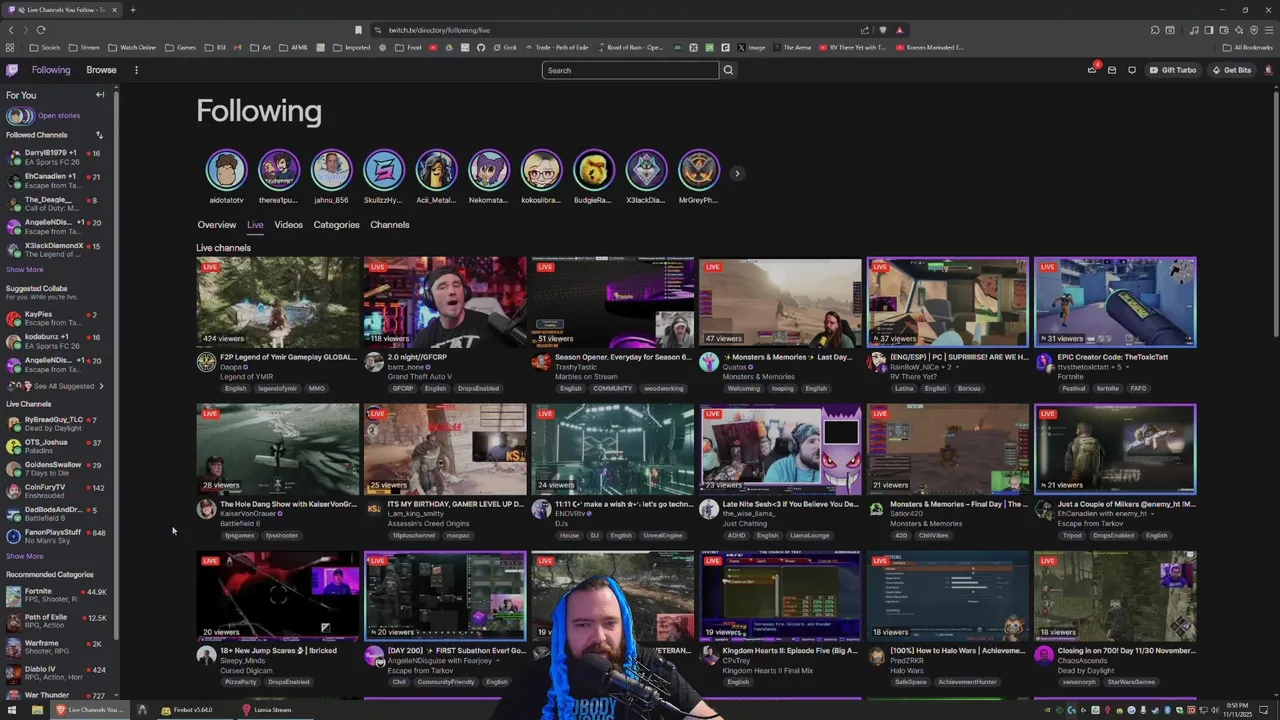Open the All Bookmarks folder
The width and height of the screenshot is (1280, 720).
point(1247,47)
